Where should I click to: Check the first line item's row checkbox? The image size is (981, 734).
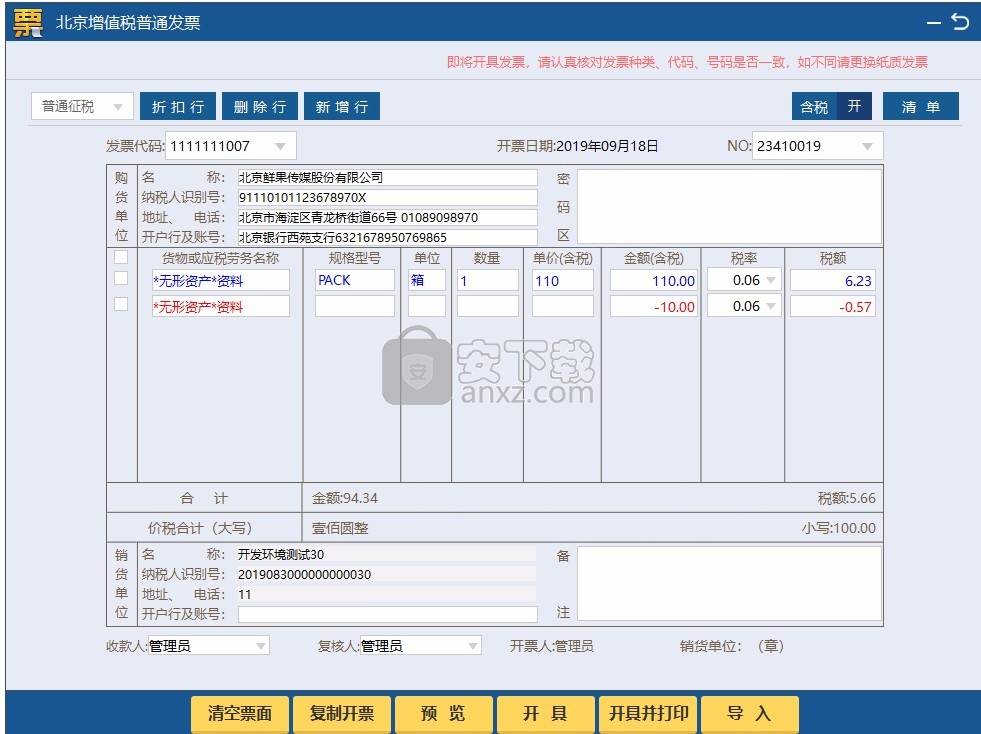point(120,280)
